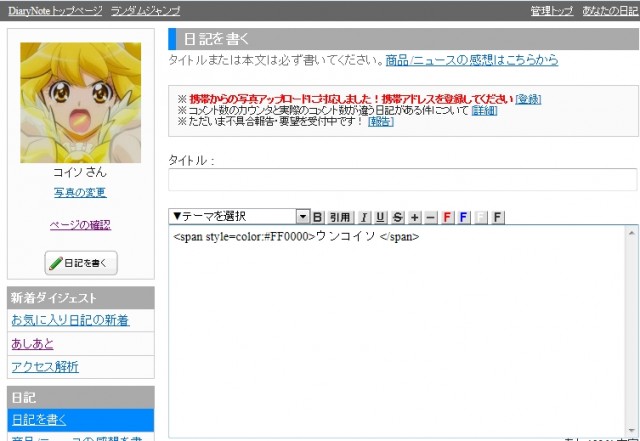Set black font color with black F
Image resolution: width=640 pixels, height=441 pixels.
(497, 217)
